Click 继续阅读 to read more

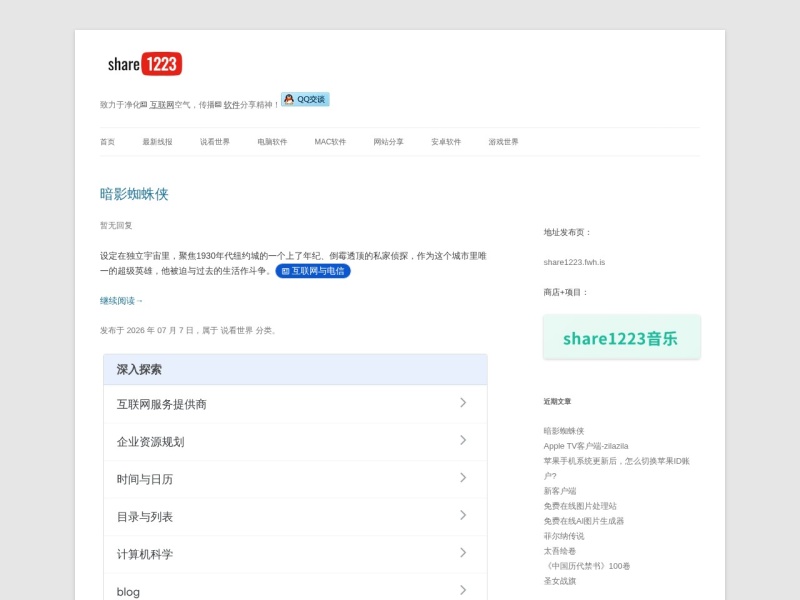pyautogui.click(x=121, y=301)
